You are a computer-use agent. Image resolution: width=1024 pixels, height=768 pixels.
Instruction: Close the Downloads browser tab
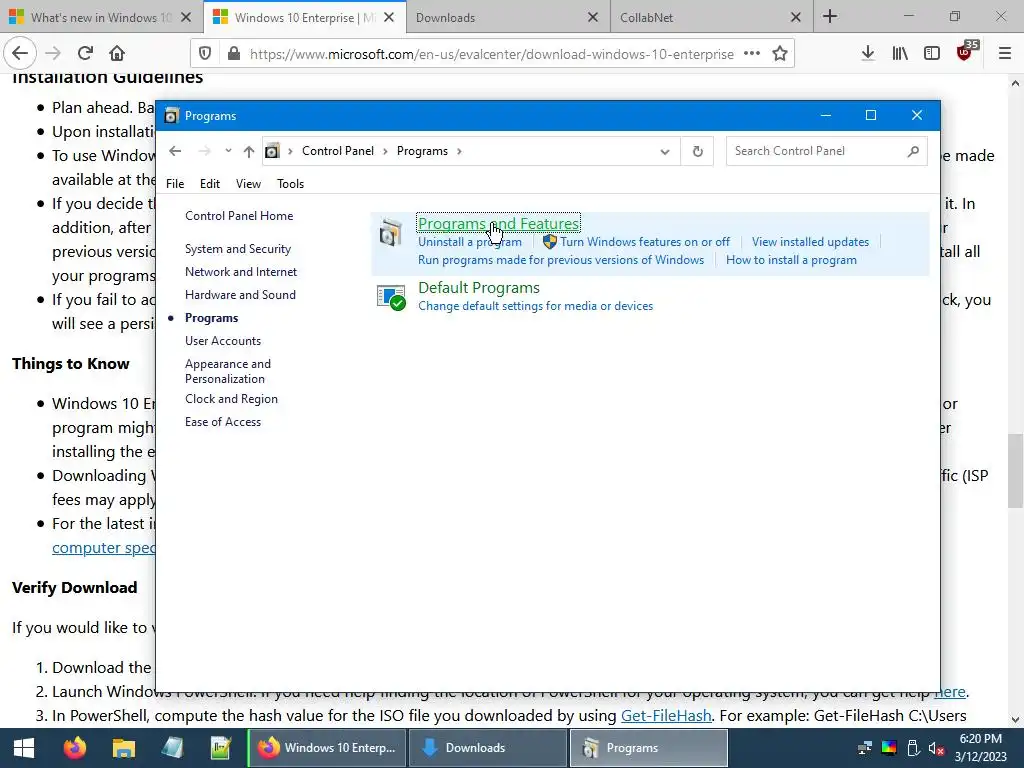click(593, 18)
